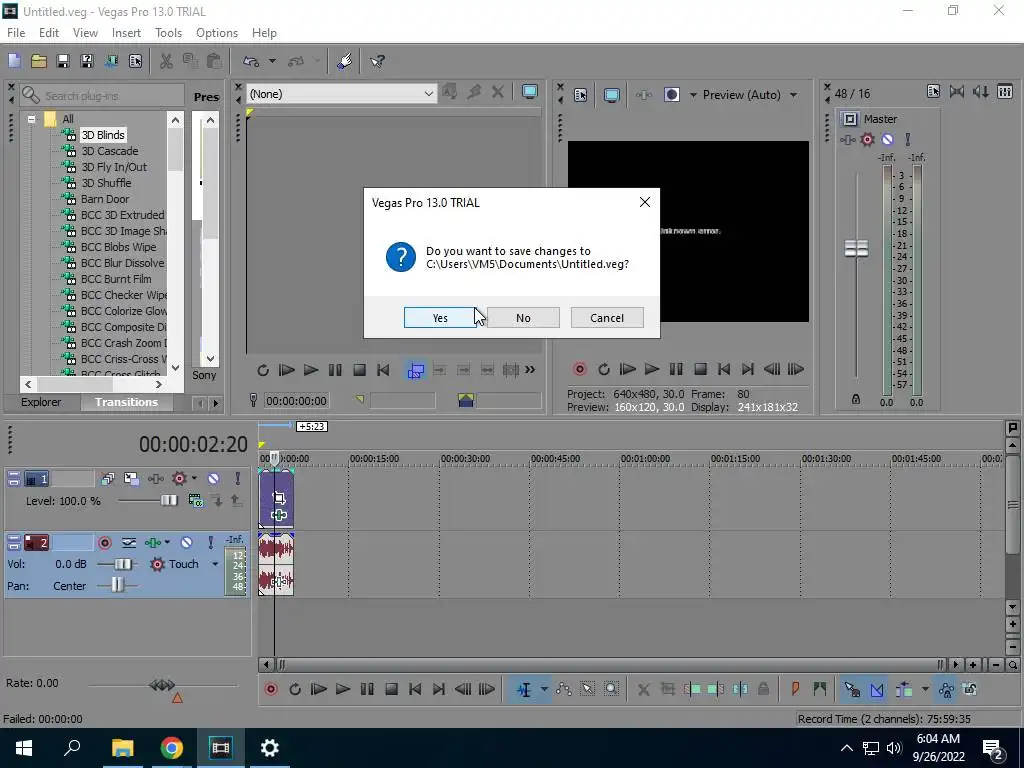
Task: Open the View menu
Action: coord(85,33)
